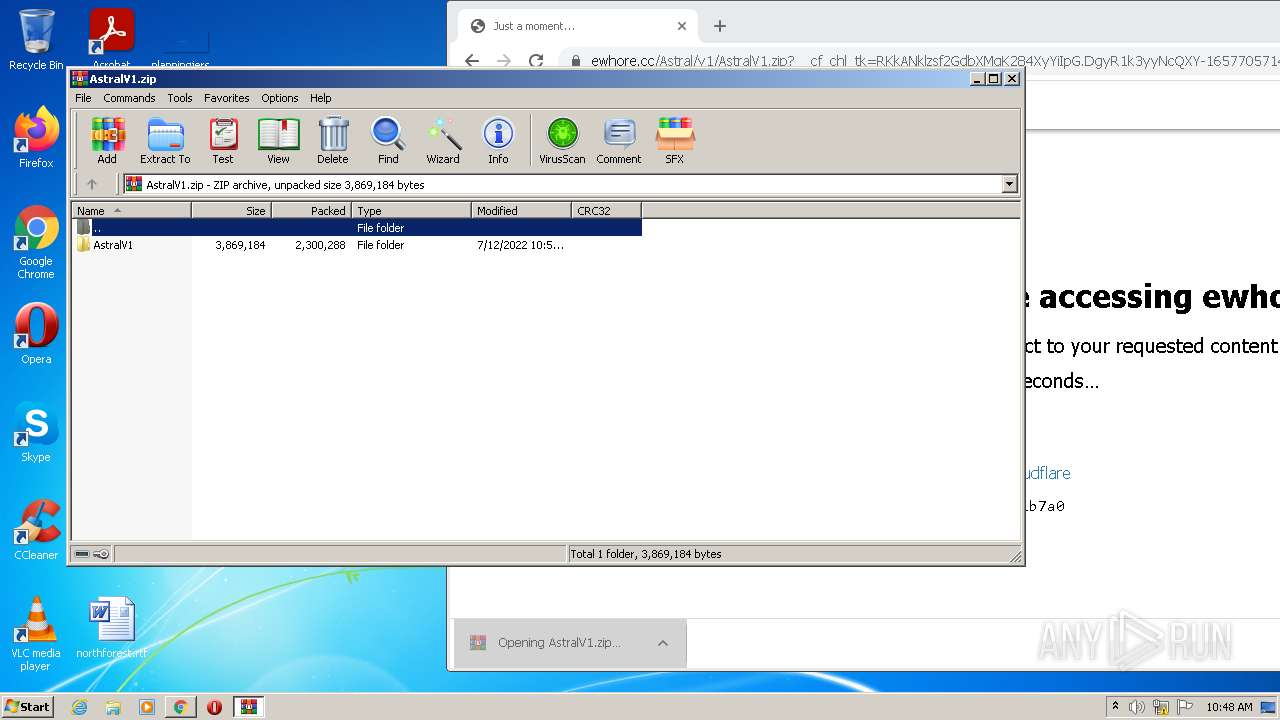Click the Start button
1280x720 pixels.
point(28,707)
